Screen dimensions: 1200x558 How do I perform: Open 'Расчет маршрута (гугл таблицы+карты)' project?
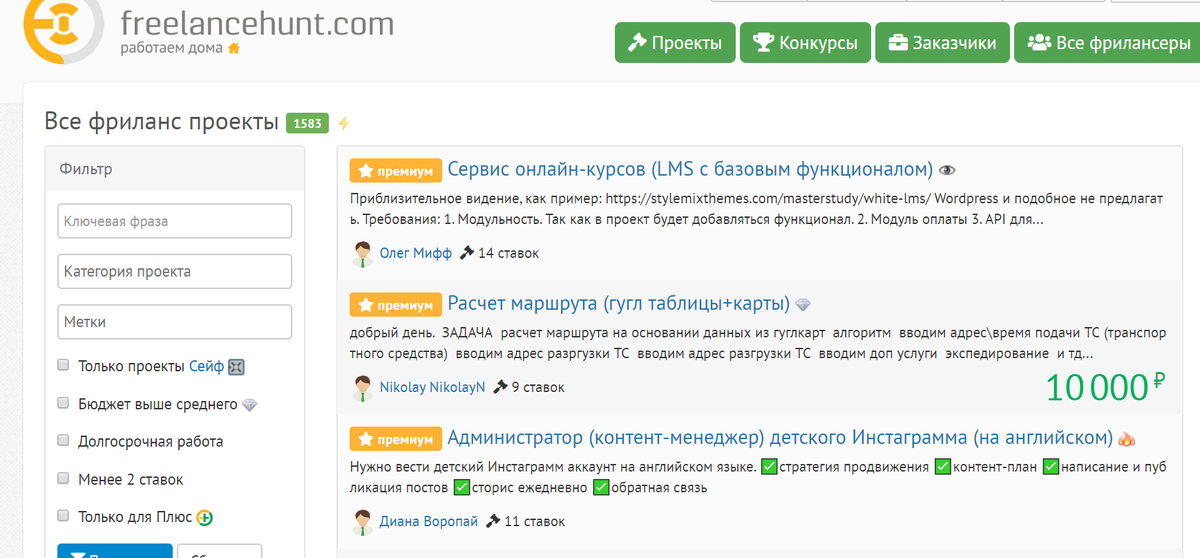pos(619,303)
